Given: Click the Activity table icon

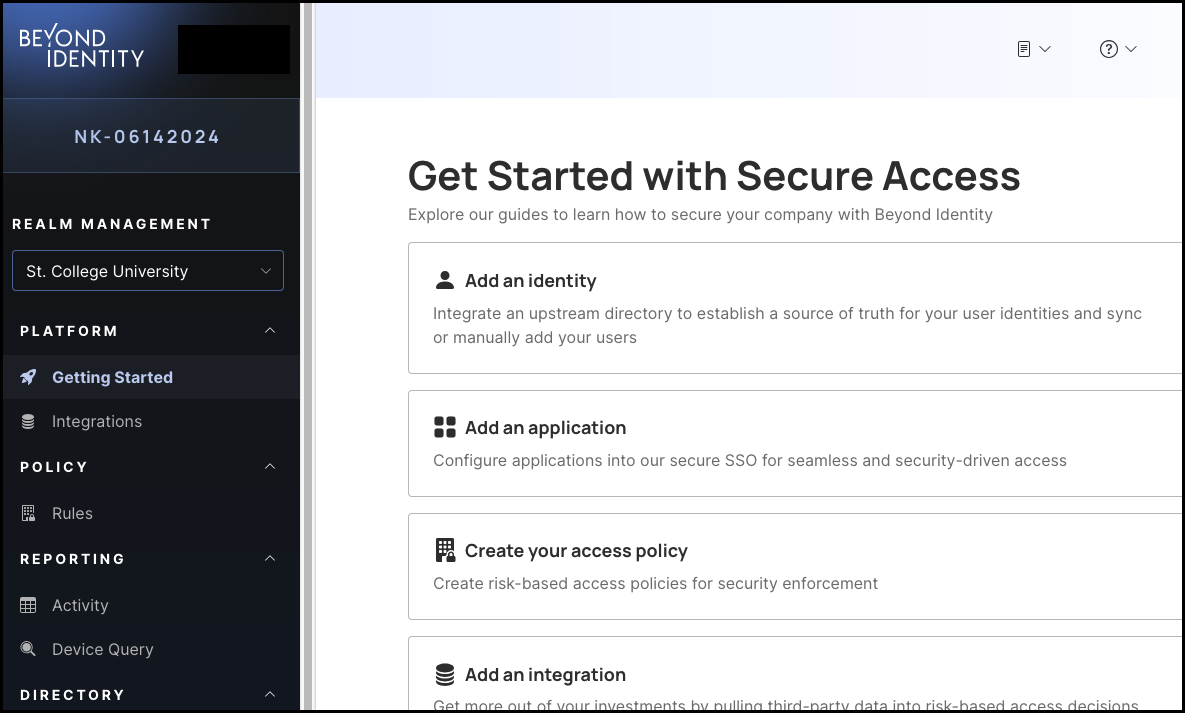Looking at the screenshot, I should point(28,605).
